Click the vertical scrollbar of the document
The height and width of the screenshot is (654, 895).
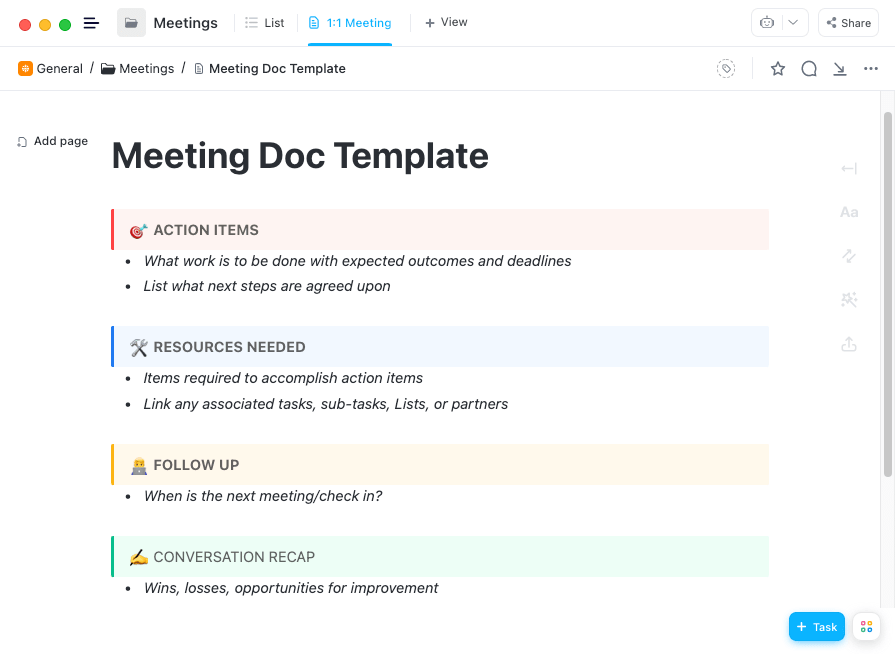[887, 290]
